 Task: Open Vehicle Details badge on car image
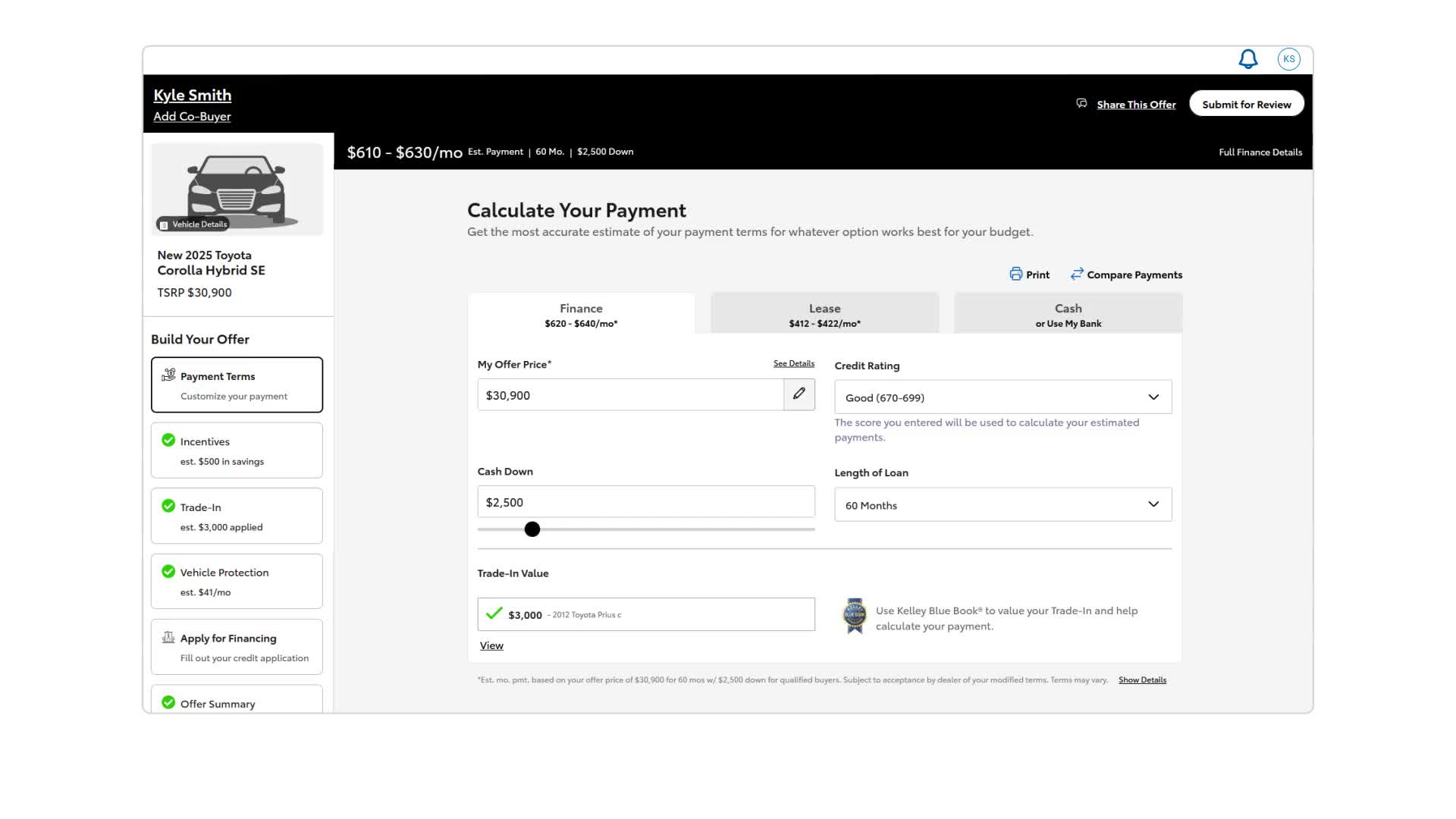click(193, 224)
